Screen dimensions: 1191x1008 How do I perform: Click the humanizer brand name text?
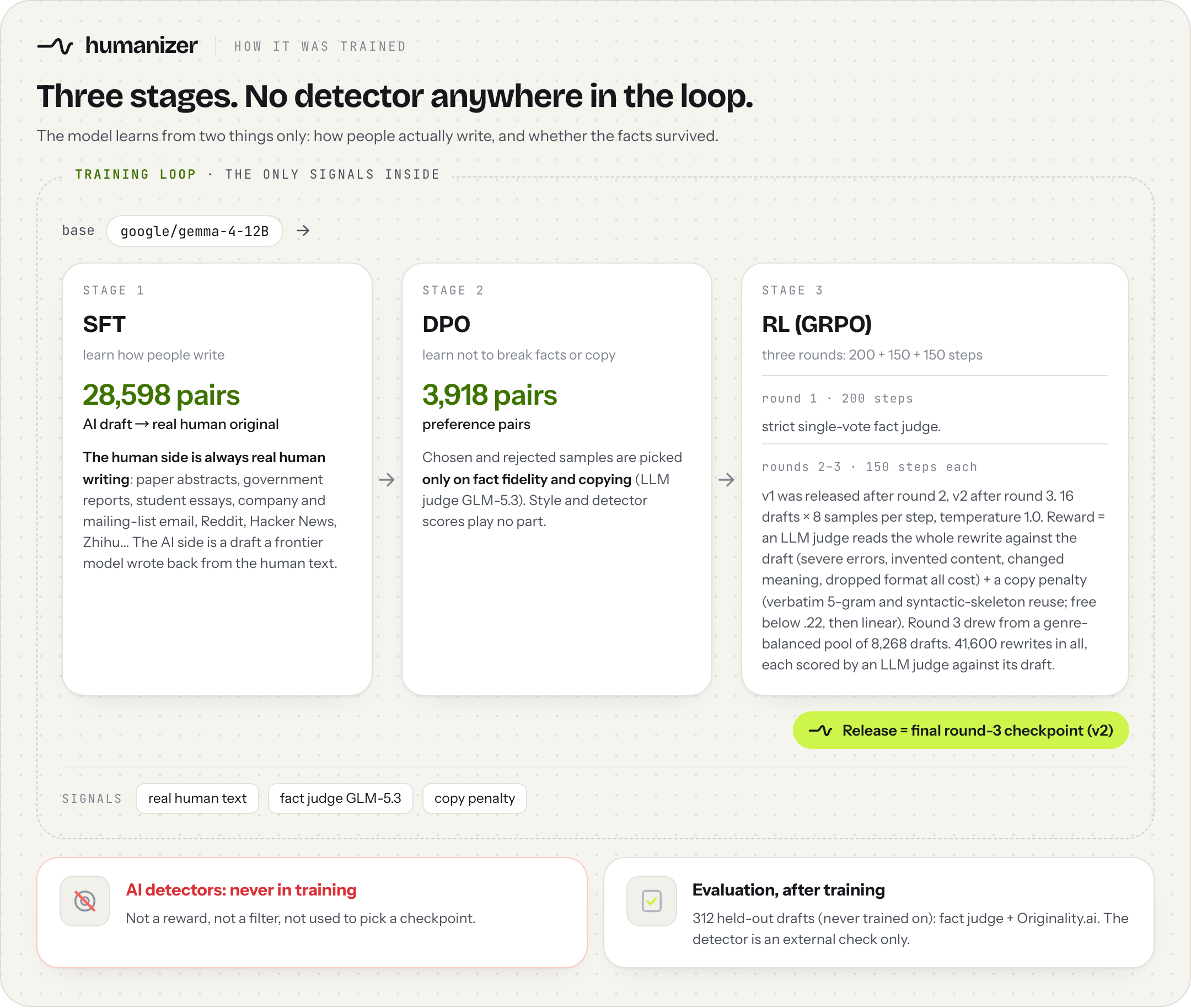pyautogui.click(x=142, y=45)
